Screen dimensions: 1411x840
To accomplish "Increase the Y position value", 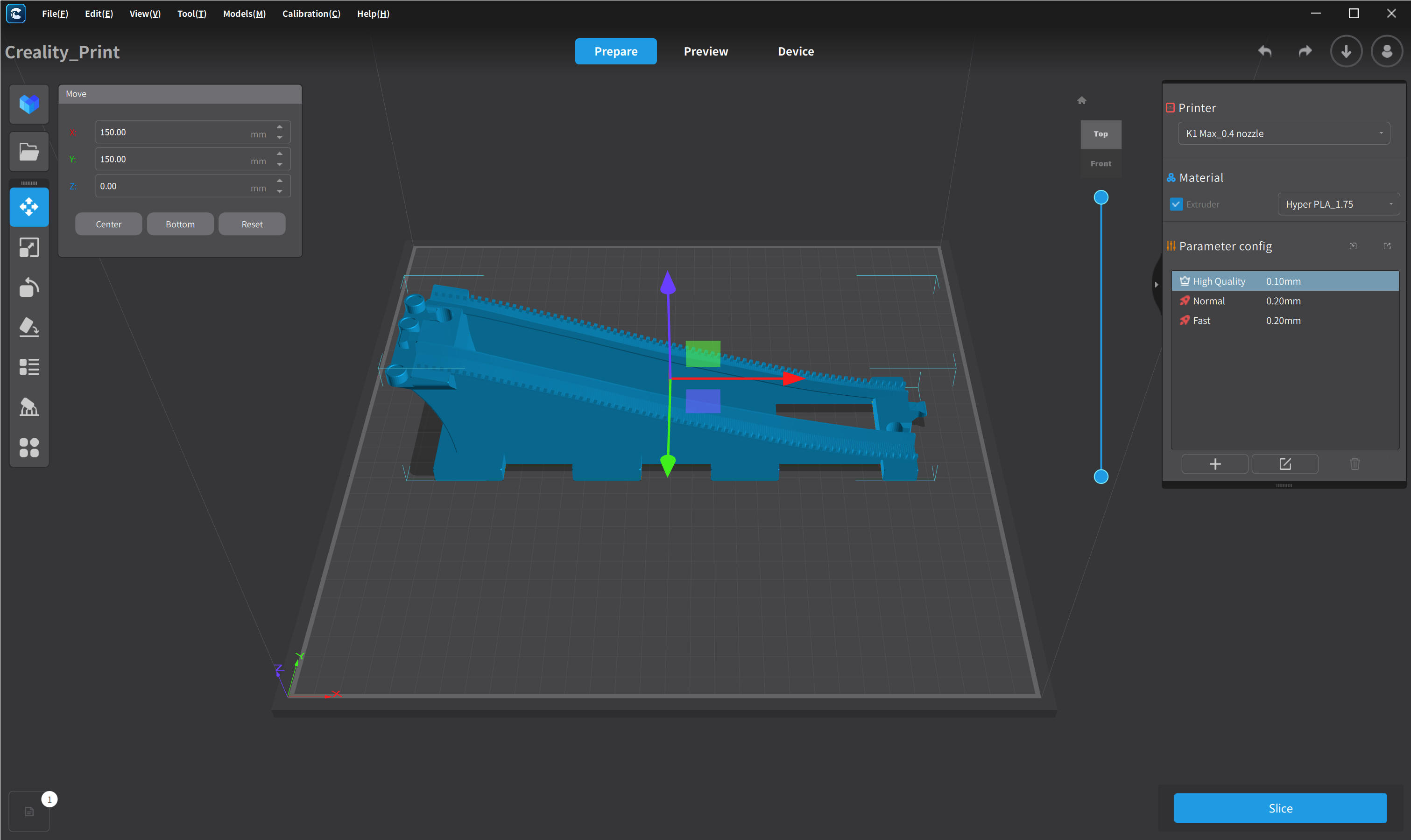I will 280,154.
